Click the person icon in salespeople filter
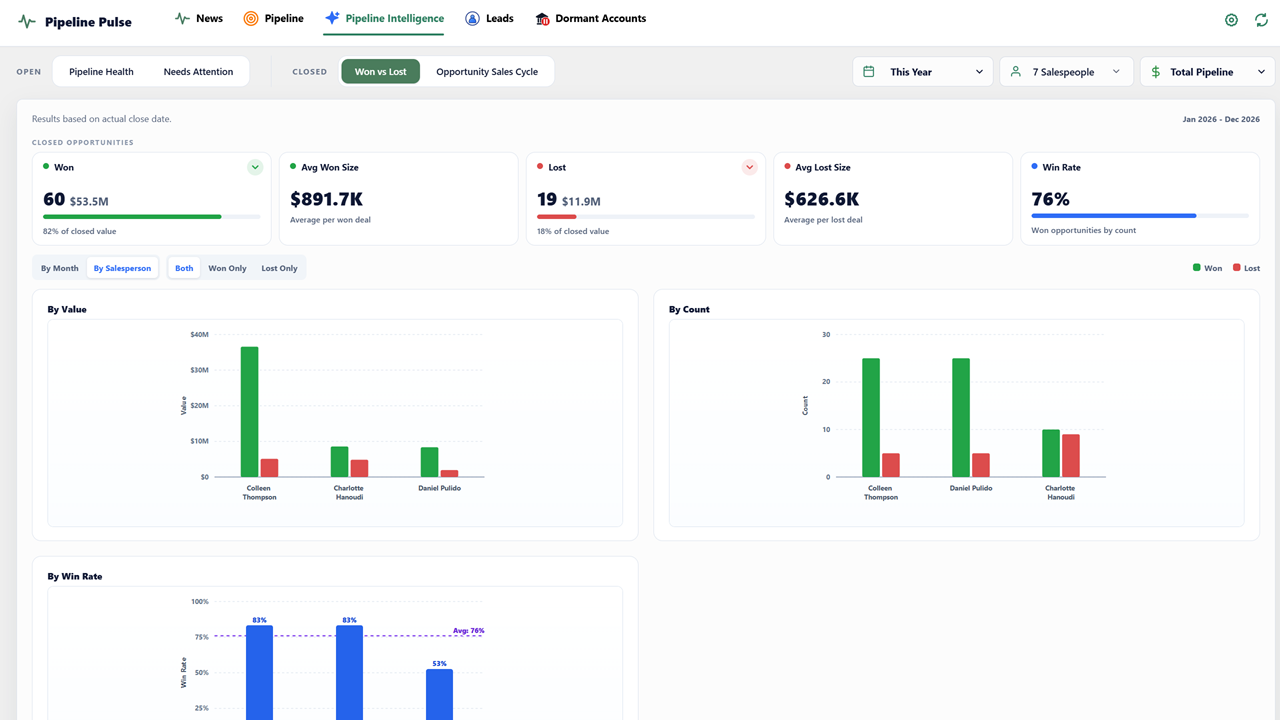 pyautogui.click(x=1016, y=72)
